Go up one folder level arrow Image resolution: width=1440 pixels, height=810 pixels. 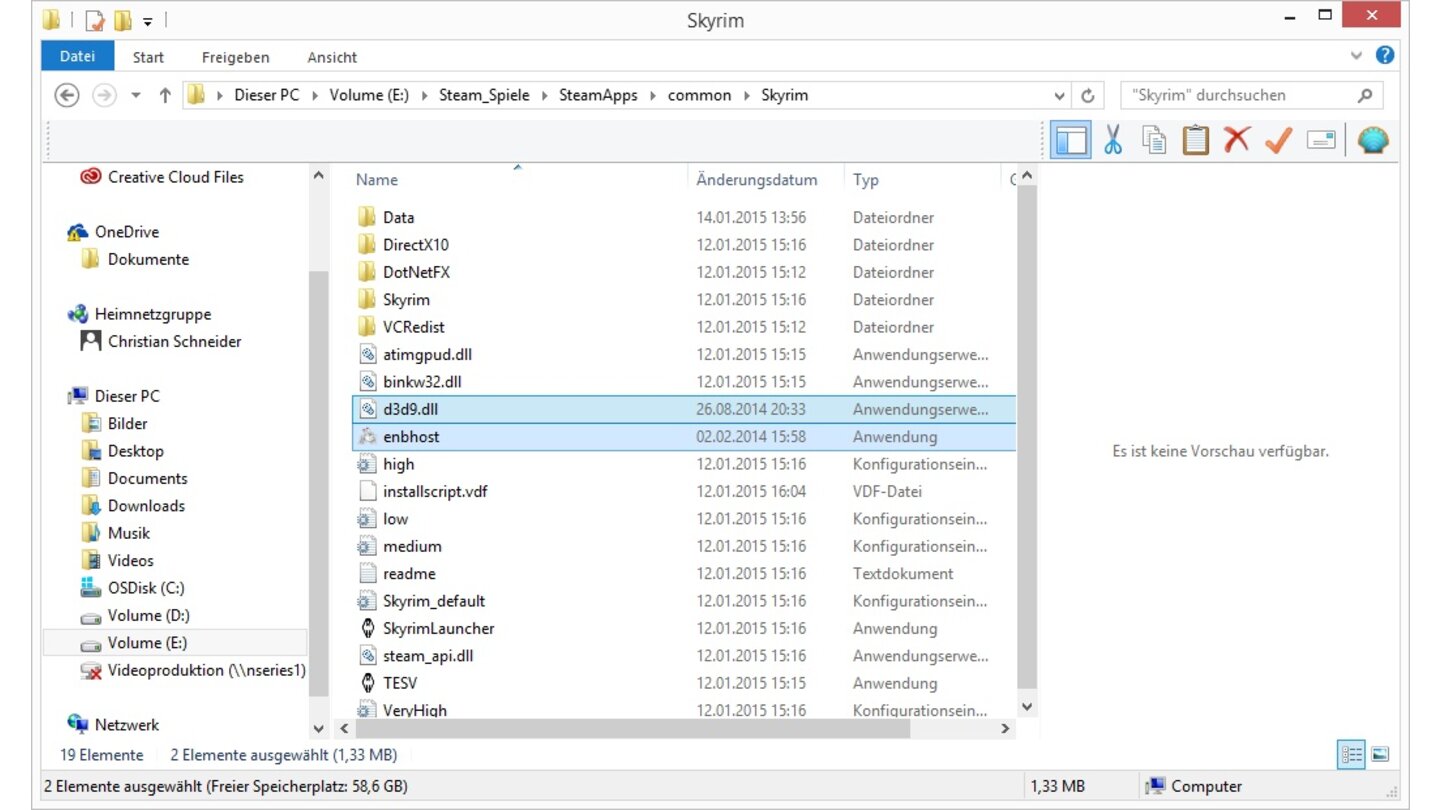click(166, 96)
